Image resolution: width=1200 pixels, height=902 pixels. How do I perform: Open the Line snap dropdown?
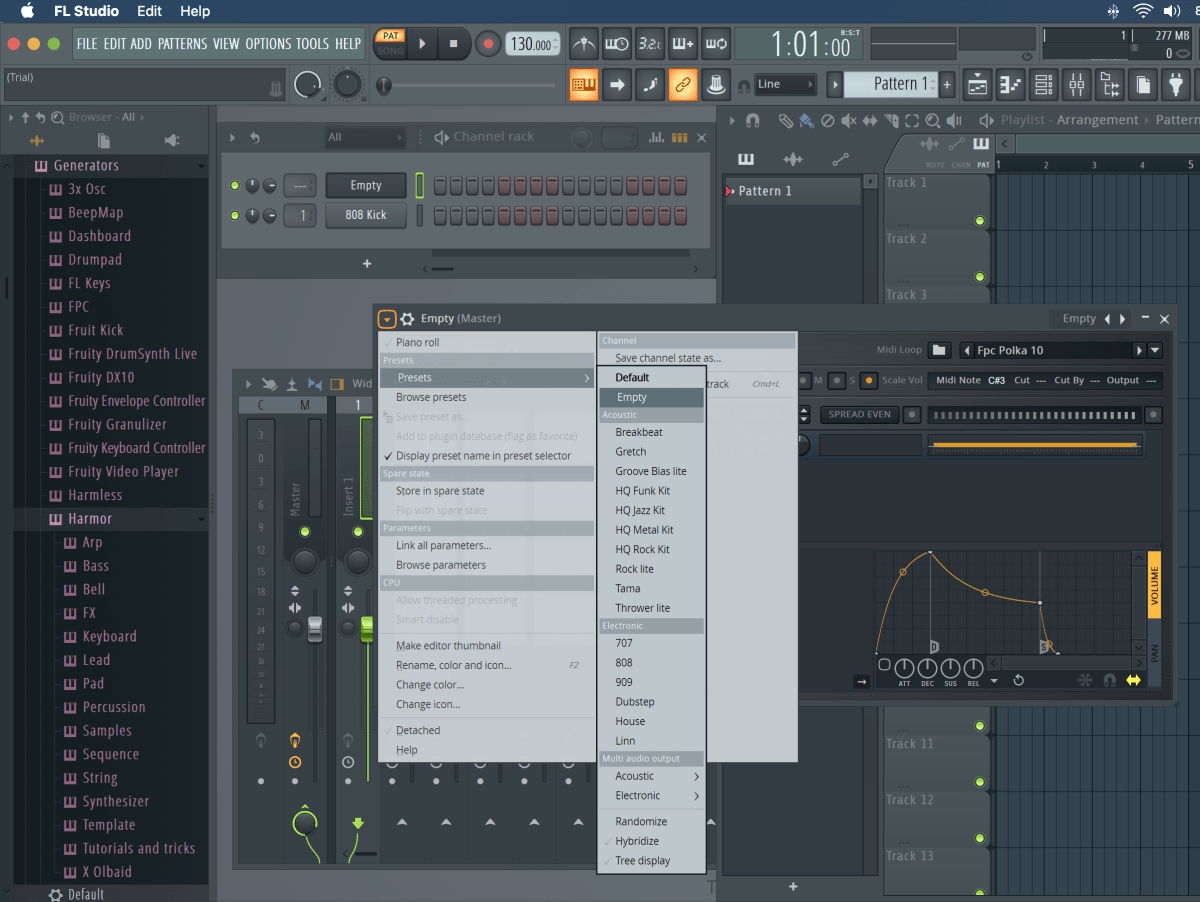click(x=784, y=85)
